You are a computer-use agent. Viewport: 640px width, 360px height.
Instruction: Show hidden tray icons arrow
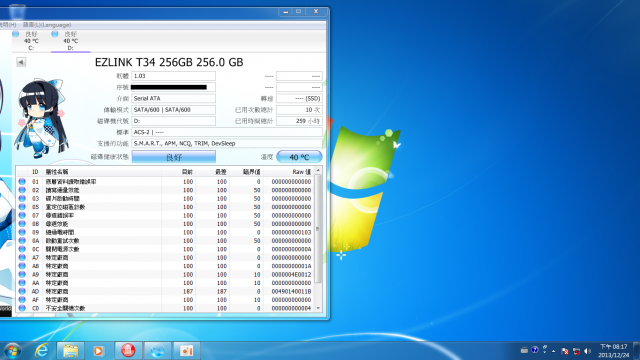pyautogui.click(x=553, y=351)
